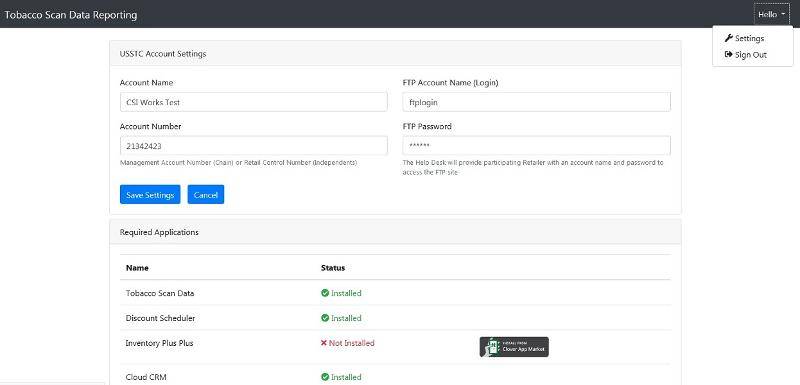Viewport: 800px width, 385px height.
Task: Focus the FTP Account Name field
Action: pyautogui.click(x=536, y=102)
